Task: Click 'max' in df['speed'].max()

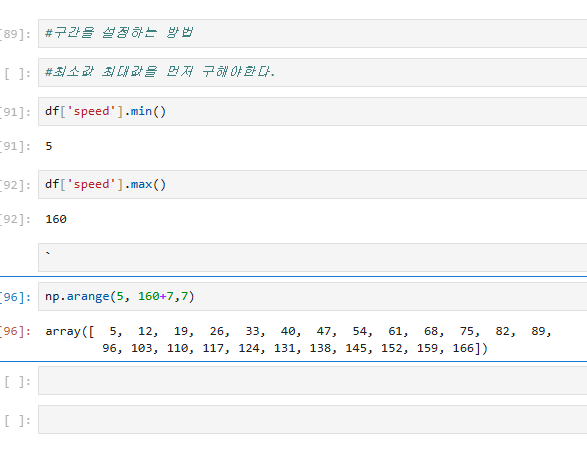Action: click(x=142, y=184)
